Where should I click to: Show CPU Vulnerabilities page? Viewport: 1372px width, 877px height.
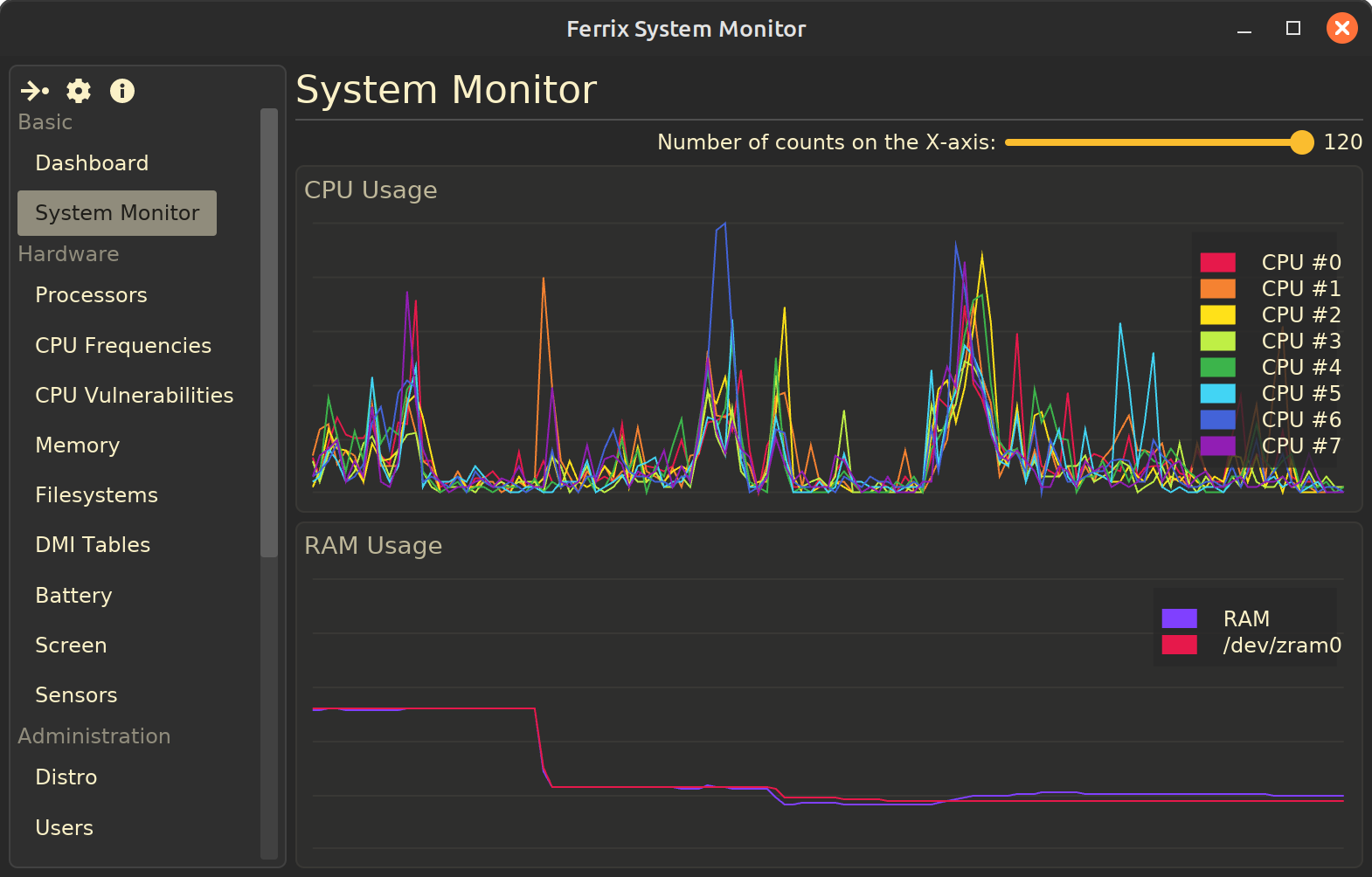[x=134, y=396]
